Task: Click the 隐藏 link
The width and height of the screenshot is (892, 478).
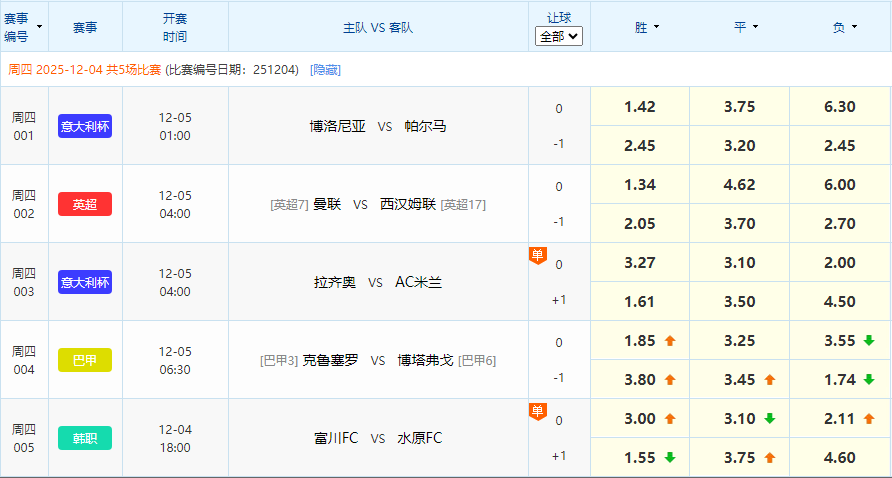Action: (x=325, y=70)
